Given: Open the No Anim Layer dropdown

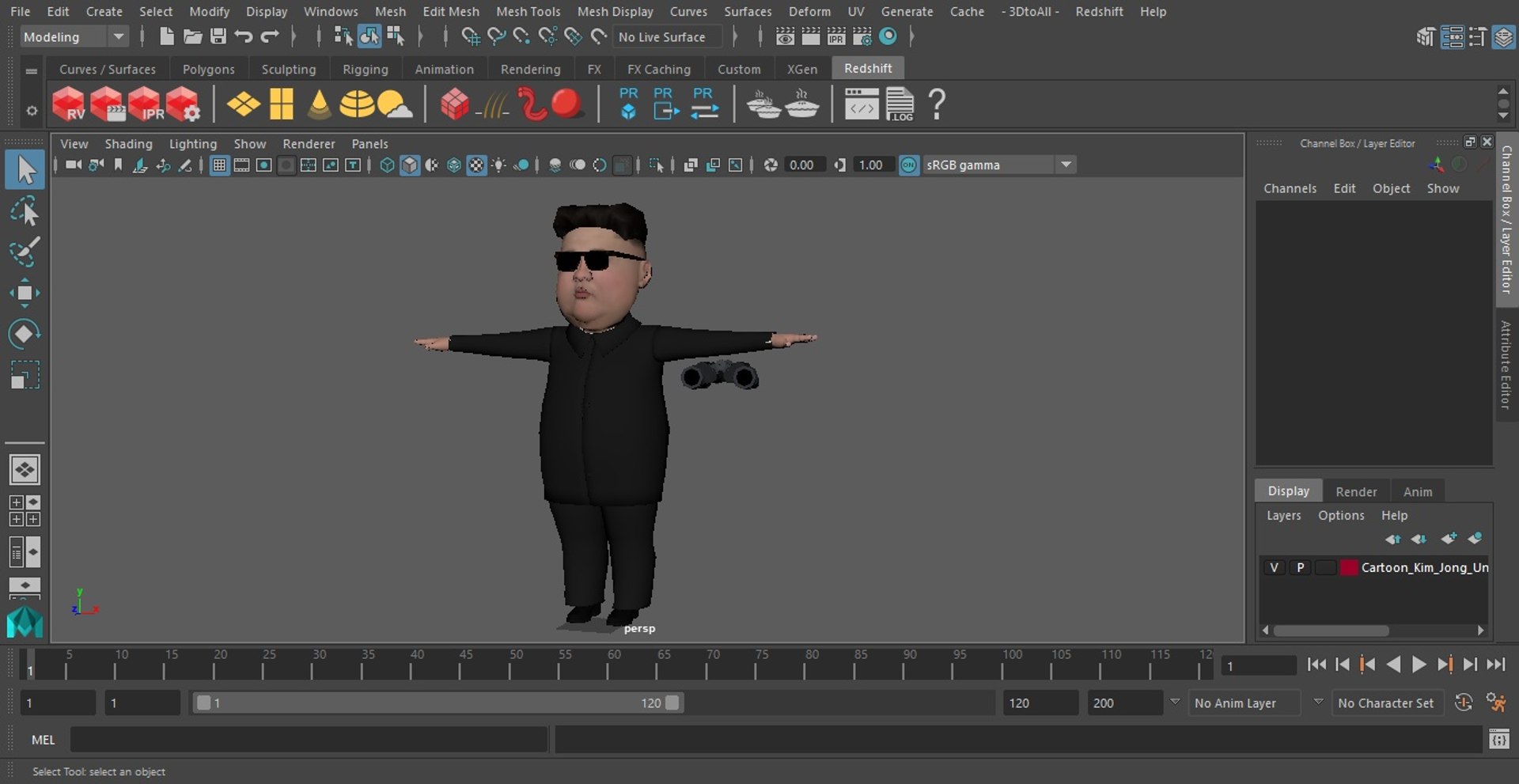Looking at the screenshot, I should coord(1245,703).
